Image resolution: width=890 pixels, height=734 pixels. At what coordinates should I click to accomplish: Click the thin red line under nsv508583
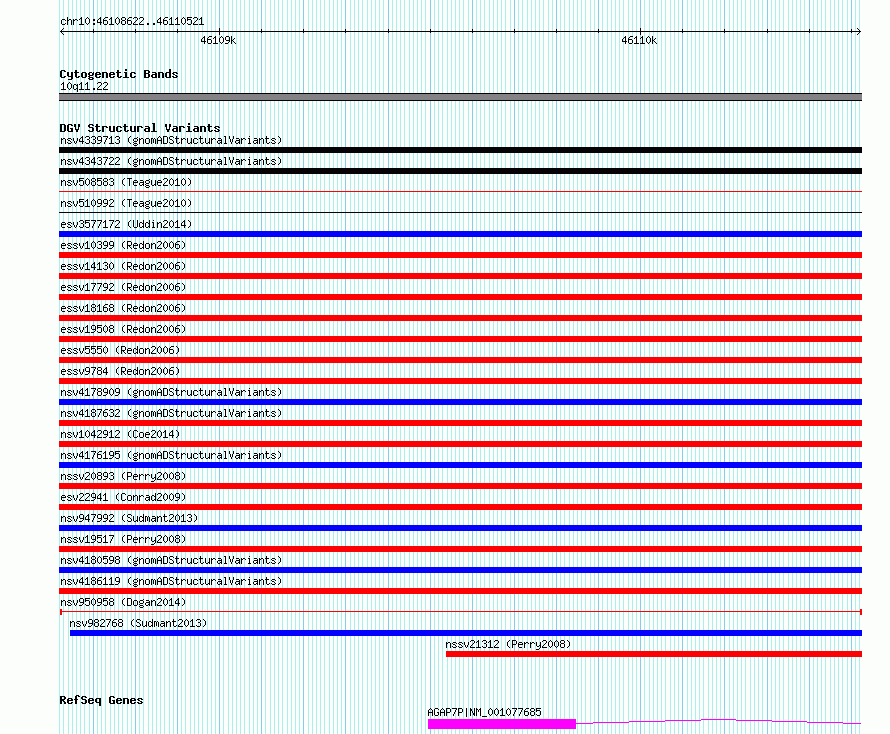click(x=460, y=192)
